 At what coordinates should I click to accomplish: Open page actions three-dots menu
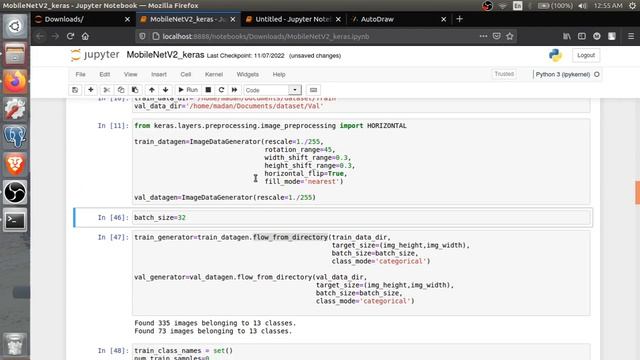(x=483, y=36)
